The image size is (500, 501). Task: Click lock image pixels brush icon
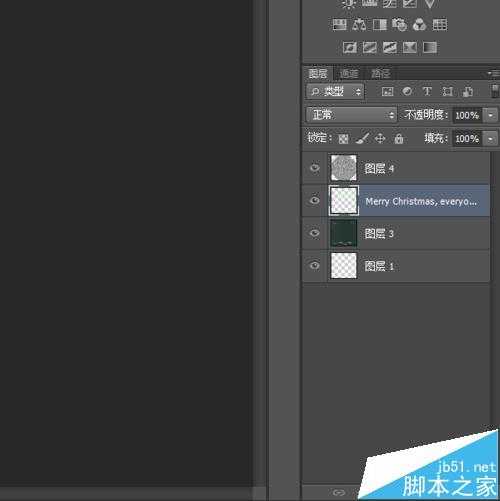(362, 138)
